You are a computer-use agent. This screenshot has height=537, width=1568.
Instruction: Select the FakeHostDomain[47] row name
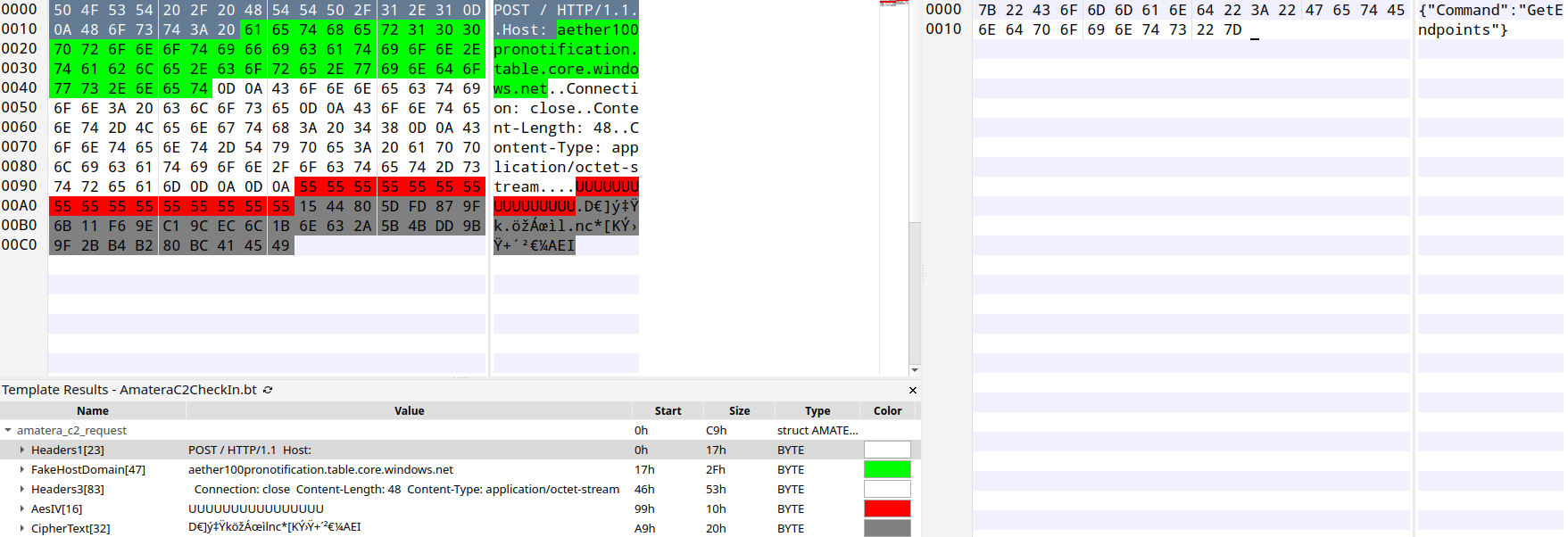88,469
